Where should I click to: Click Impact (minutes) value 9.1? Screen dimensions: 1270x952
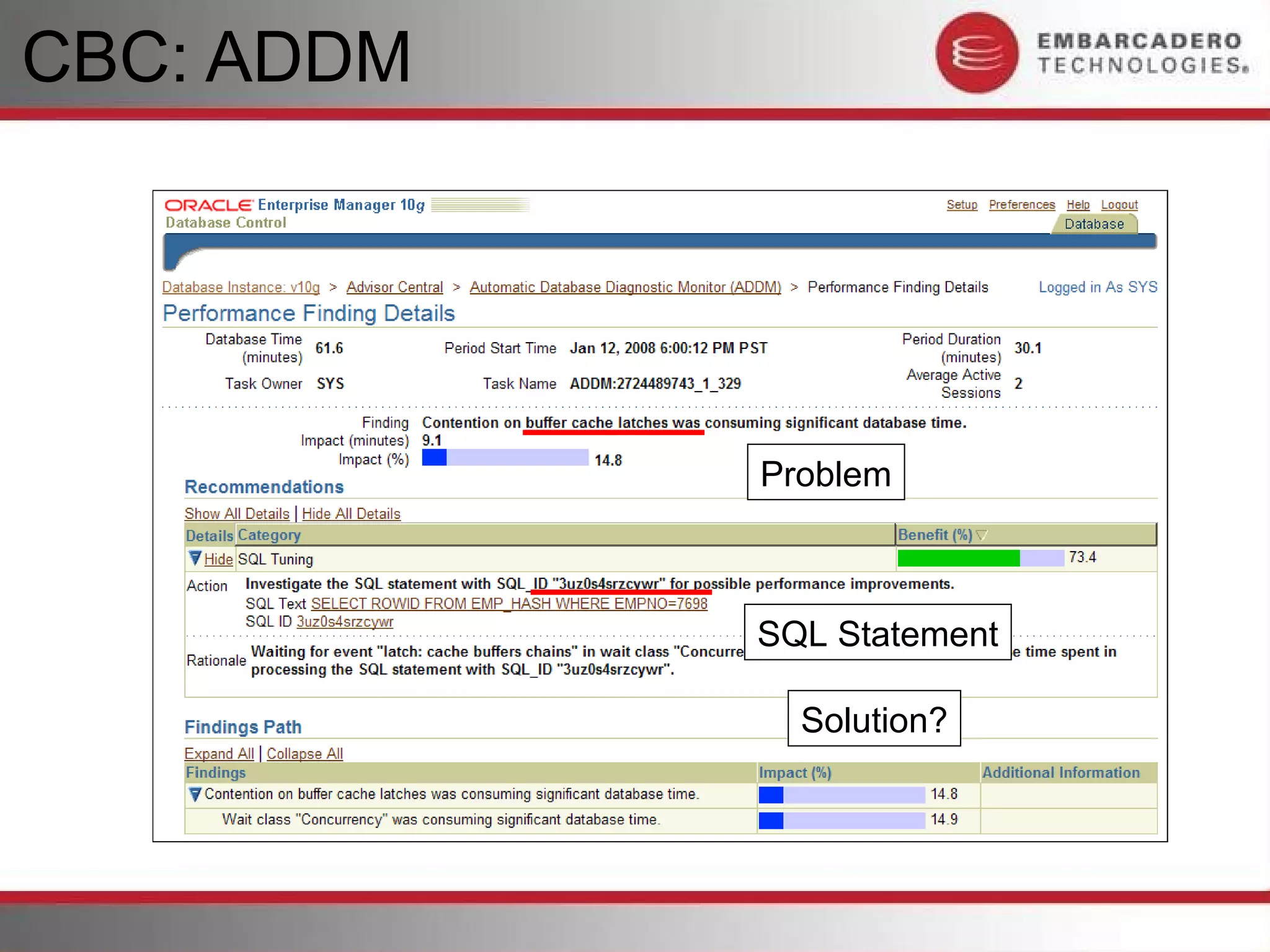(x=432, y=441)
